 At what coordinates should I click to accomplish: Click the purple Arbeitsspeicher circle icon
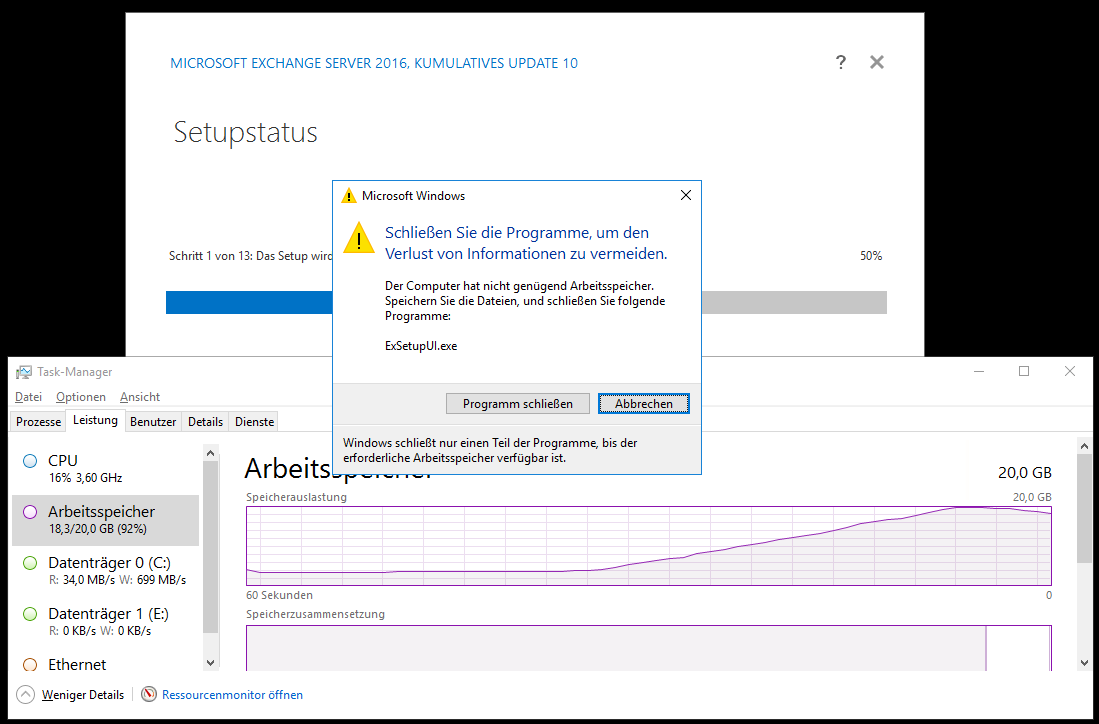29,512
